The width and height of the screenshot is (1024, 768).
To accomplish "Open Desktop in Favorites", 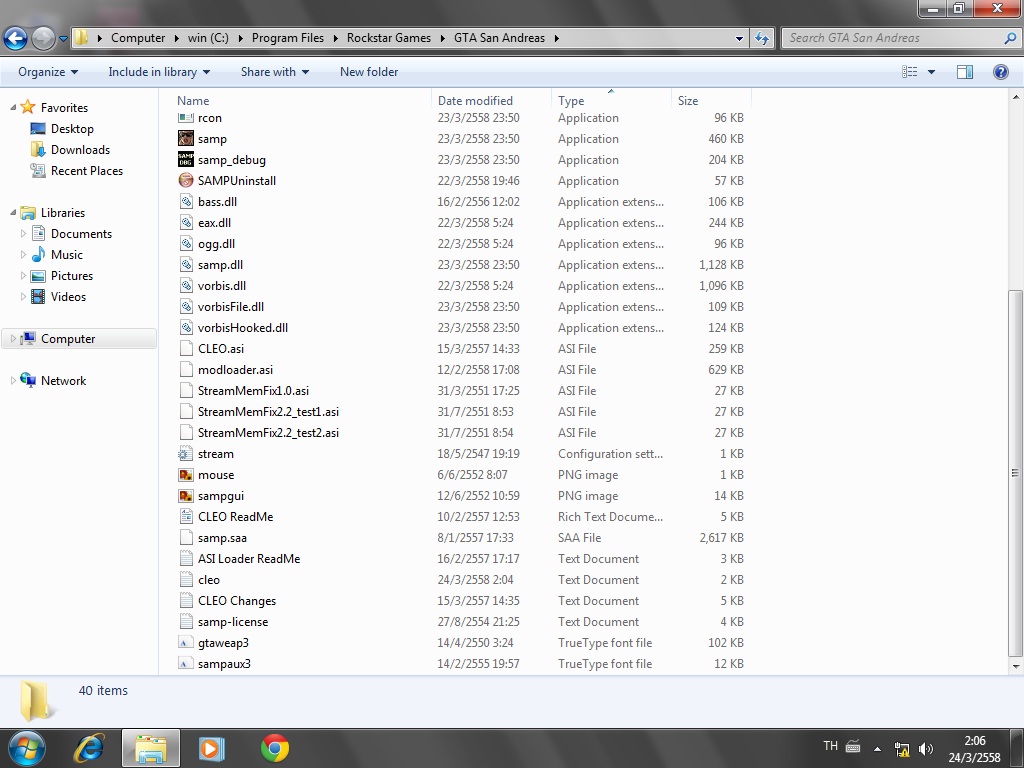I will [72, 129].
